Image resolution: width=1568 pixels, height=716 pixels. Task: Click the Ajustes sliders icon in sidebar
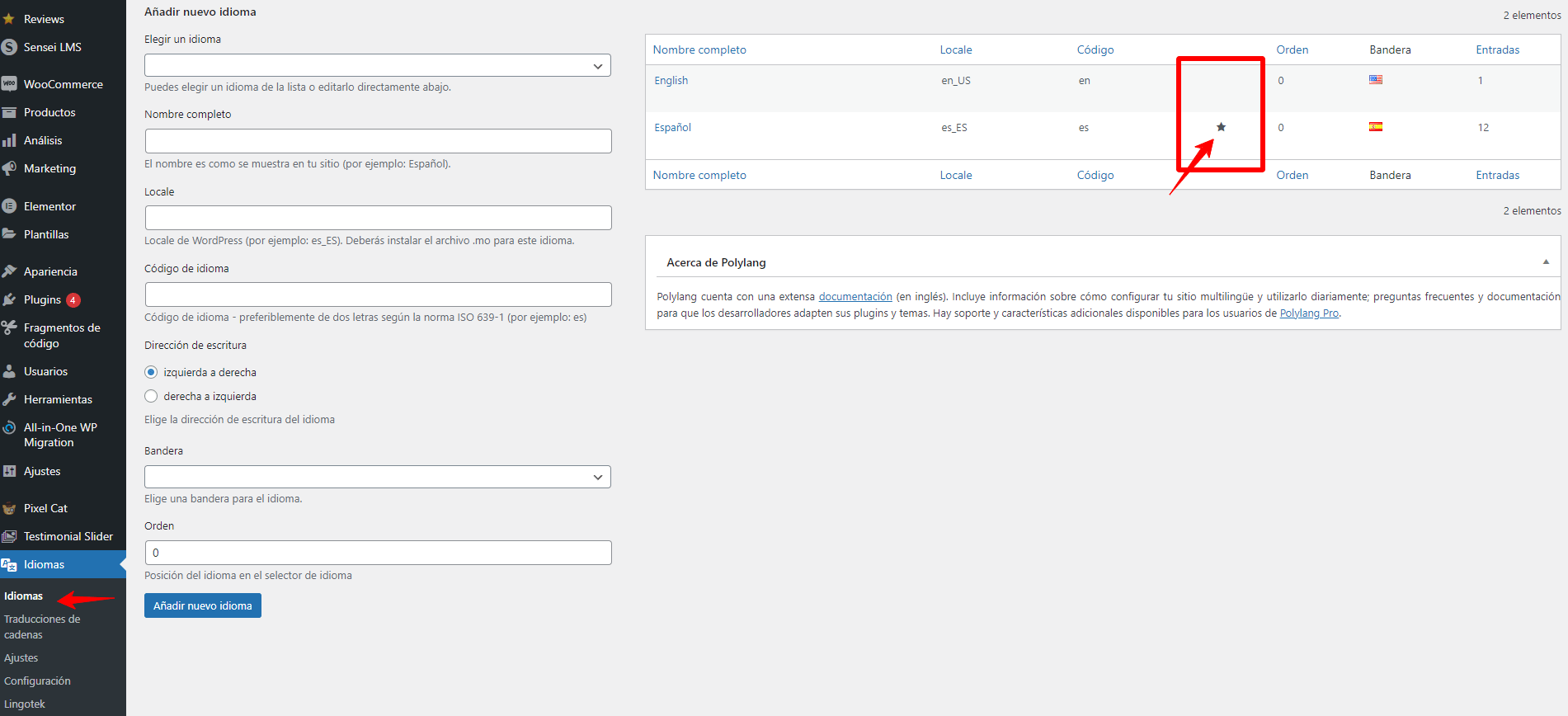tap(9, 471)
